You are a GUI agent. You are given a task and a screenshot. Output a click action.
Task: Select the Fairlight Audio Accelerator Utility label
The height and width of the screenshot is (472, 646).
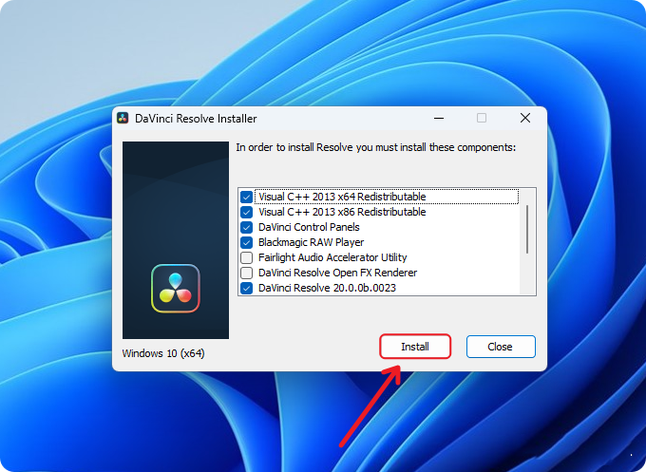[x=332, y=257]
